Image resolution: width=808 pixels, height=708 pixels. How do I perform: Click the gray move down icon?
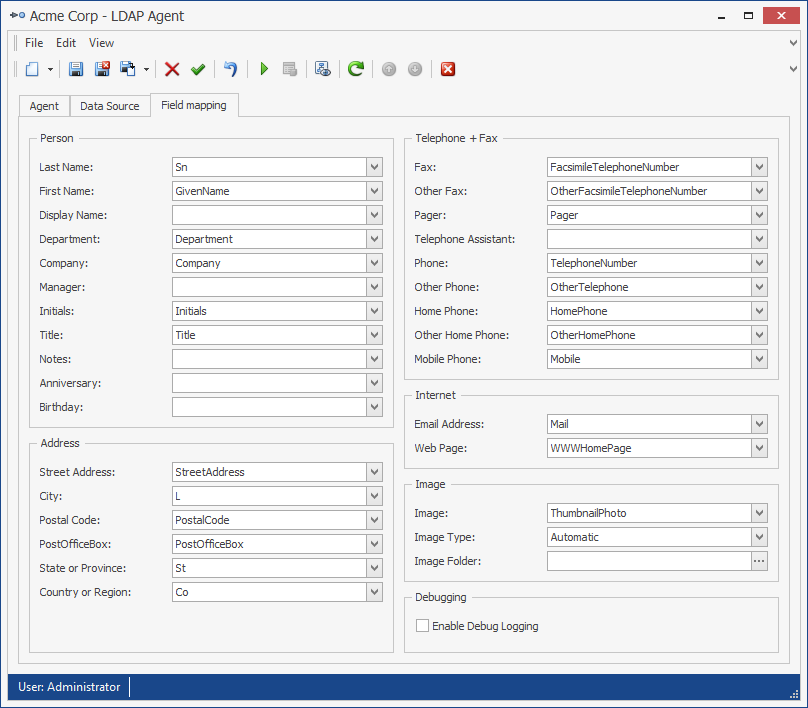click(415, 69)
